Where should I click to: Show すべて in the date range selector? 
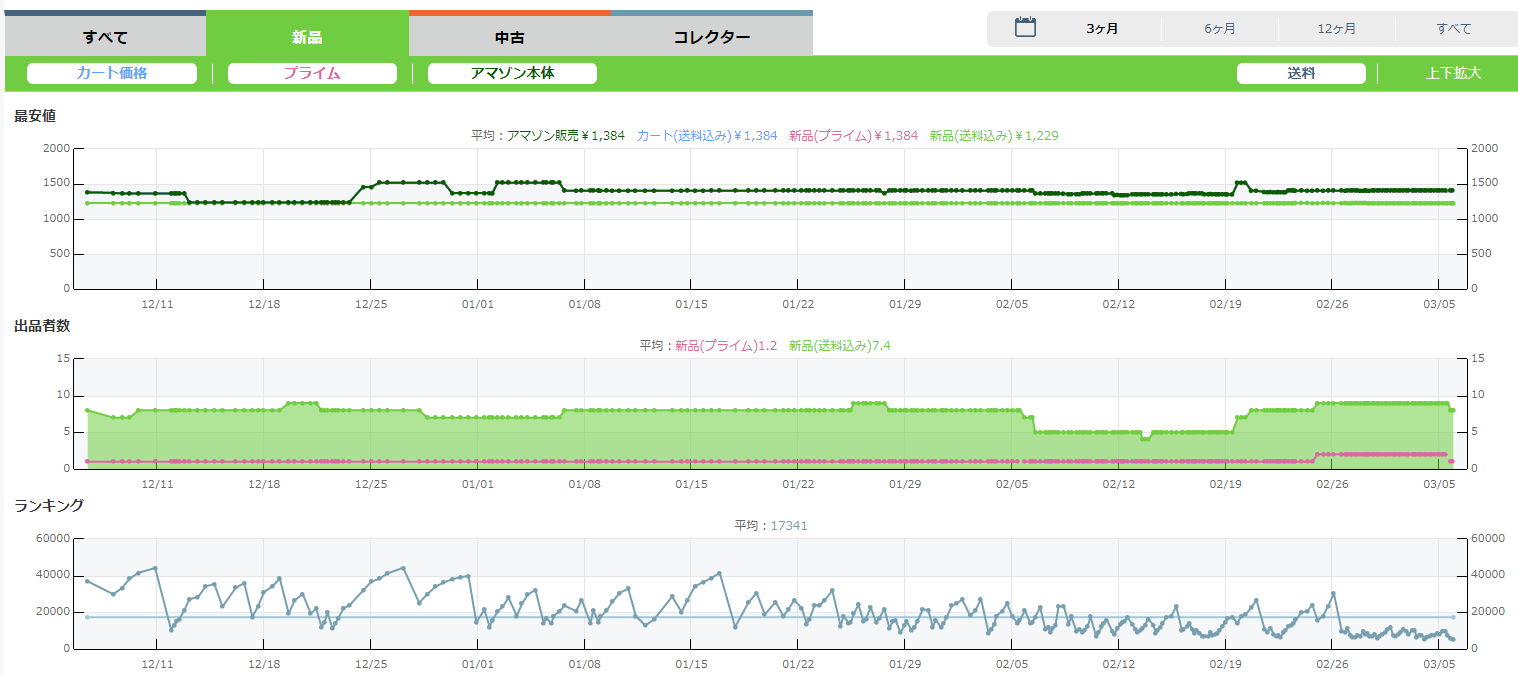coord(1453,29)
